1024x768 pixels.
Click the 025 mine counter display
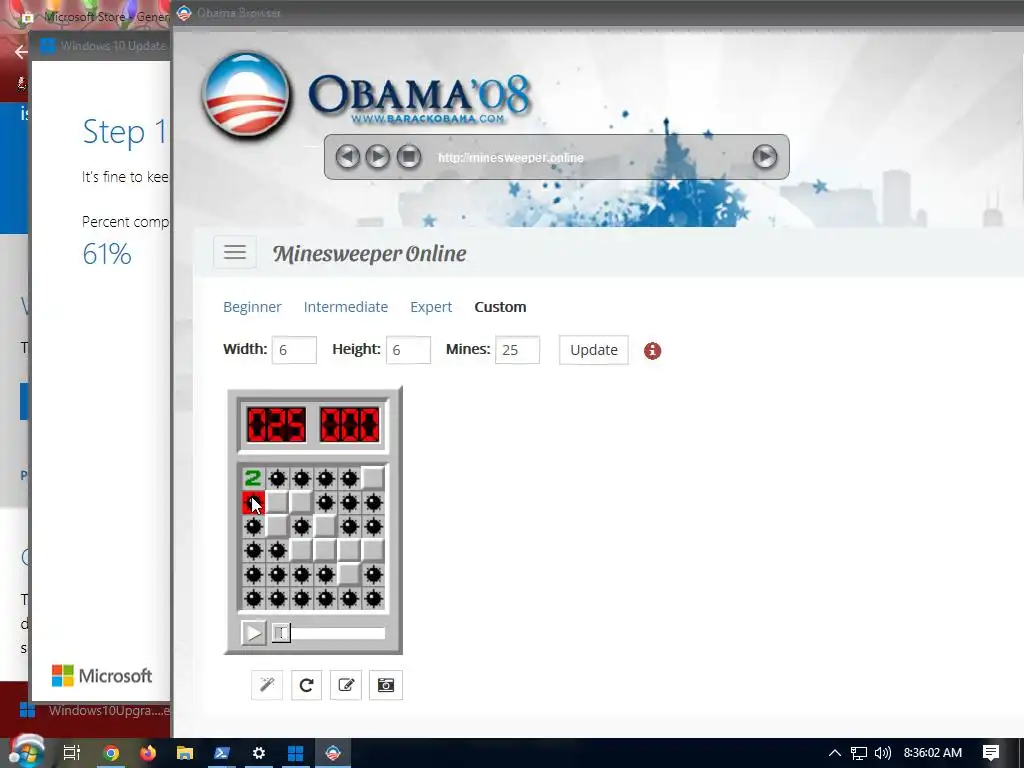pos(276,424)
